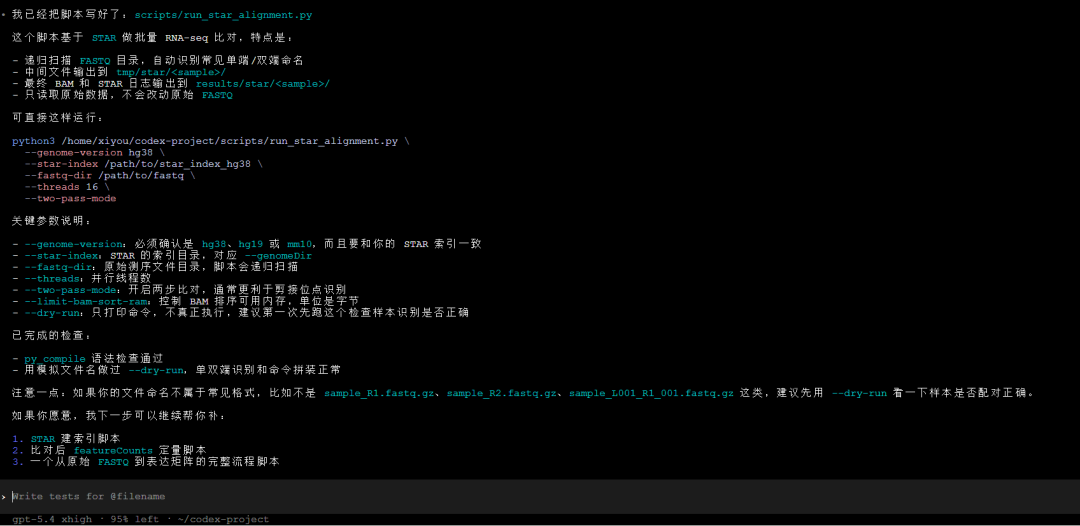Click "python3" at the start of the command

pos(33,141)
